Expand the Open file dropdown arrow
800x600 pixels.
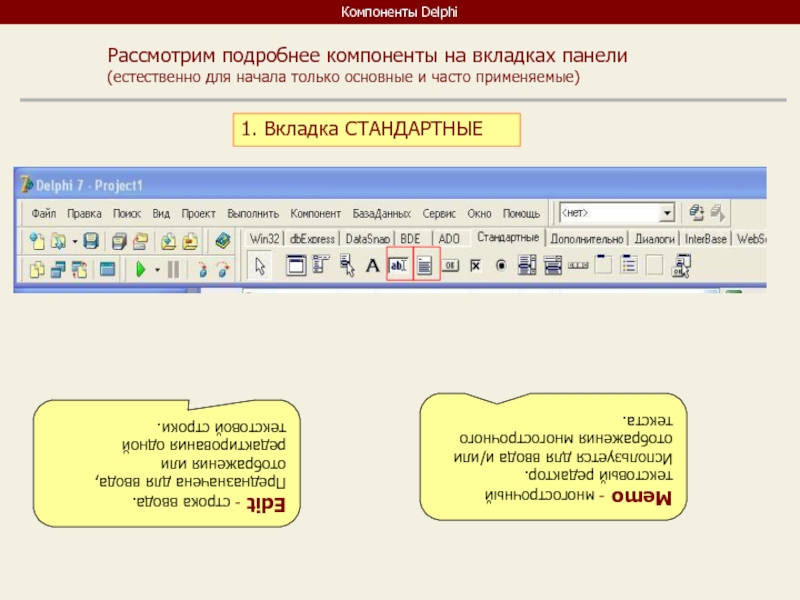(74, 241)
